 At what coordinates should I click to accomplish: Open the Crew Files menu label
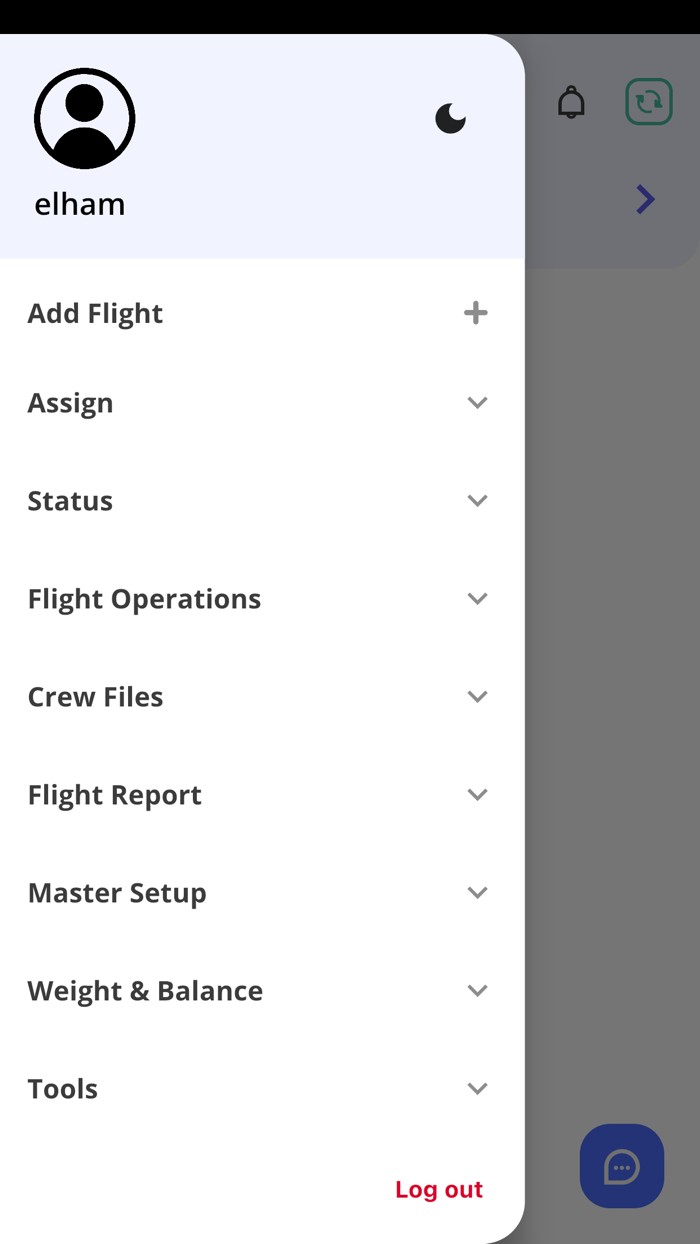(x=95, y=697)
